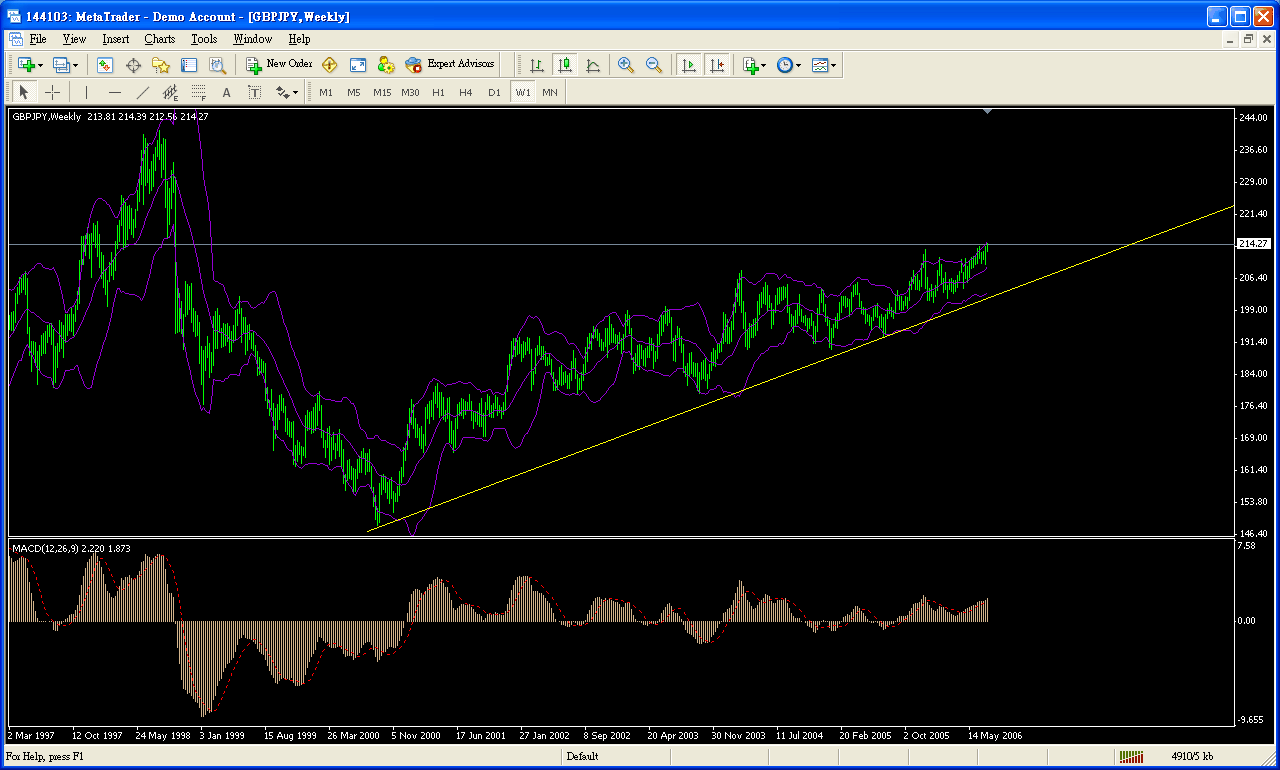This screenshot has height=770, width=1280.
Task: Click the arrows objects icon
Action: pos(282,92)
